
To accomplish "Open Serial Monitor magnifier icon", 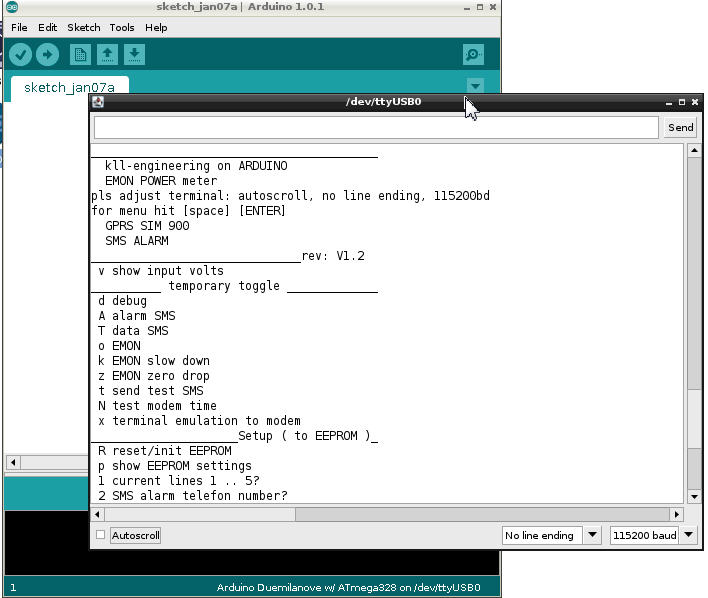I will point(473,54).
